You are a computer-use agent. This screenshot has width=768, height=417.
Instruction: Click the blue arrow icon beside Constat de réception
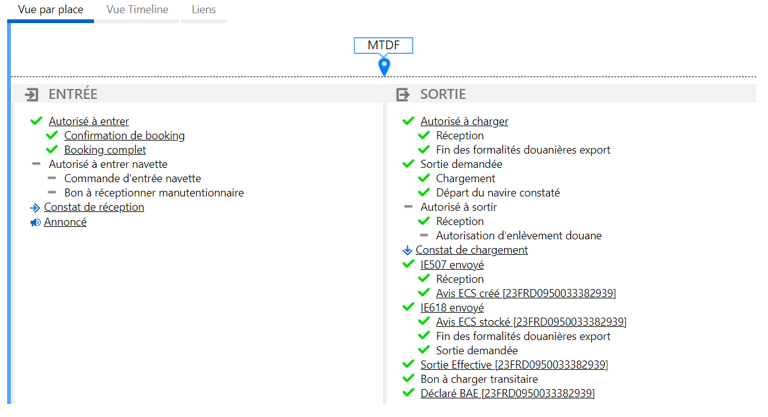point(35,208)
